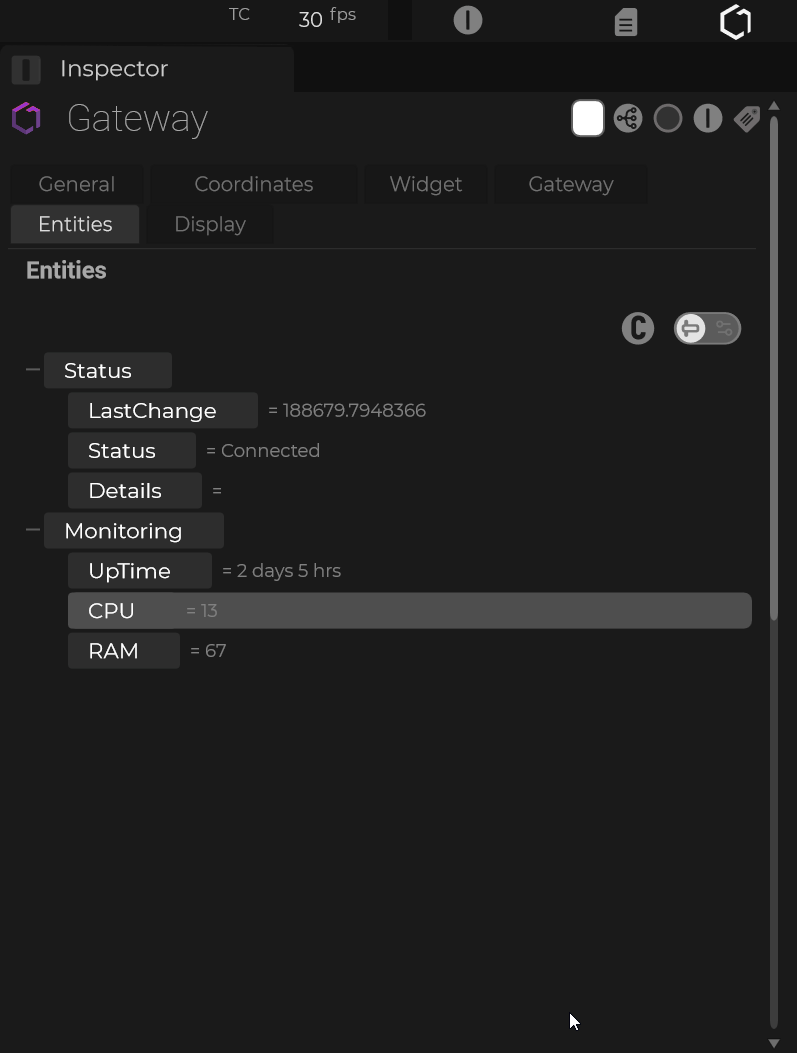Click the tag icon in Gateway header

pyautogui.click(x=747, y=119)
